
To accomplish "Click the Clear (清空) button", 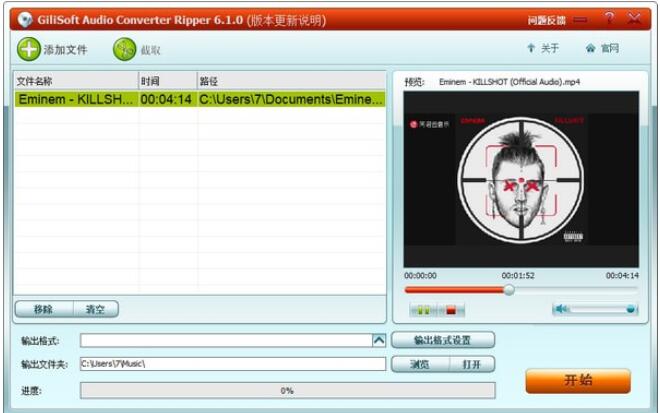I will pos(96,309).
